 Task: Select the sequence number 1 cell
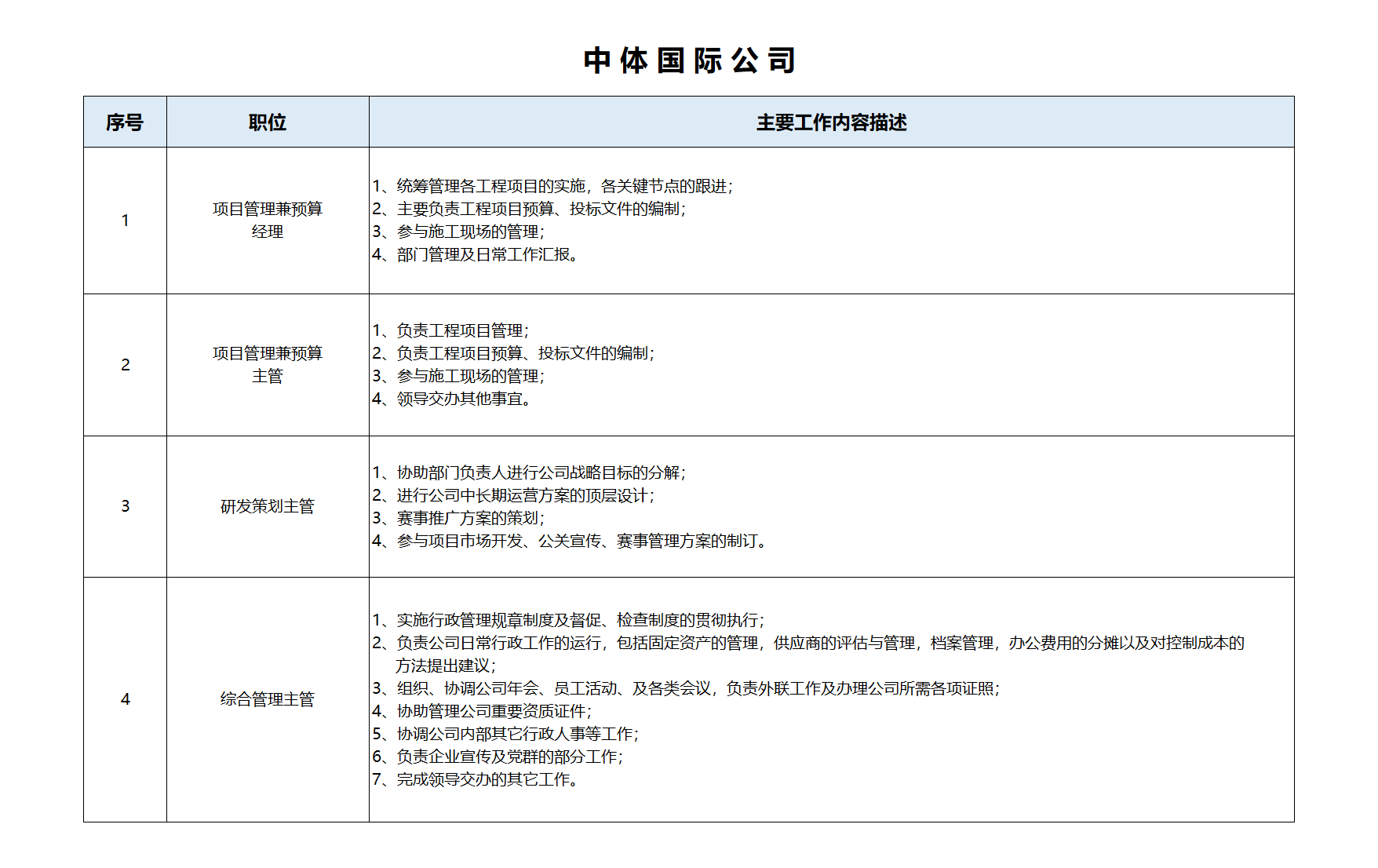coord(125,221)
